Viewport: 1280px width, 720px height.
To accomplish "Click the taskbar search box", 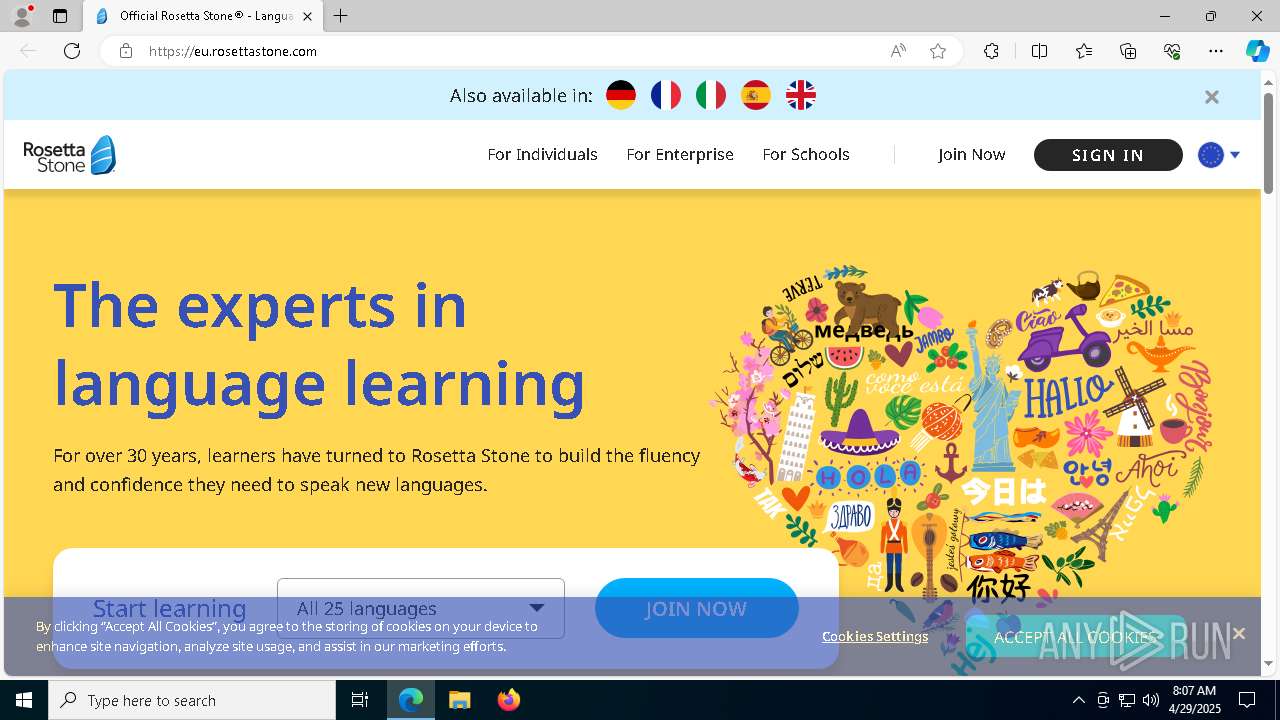I will 192,700.
